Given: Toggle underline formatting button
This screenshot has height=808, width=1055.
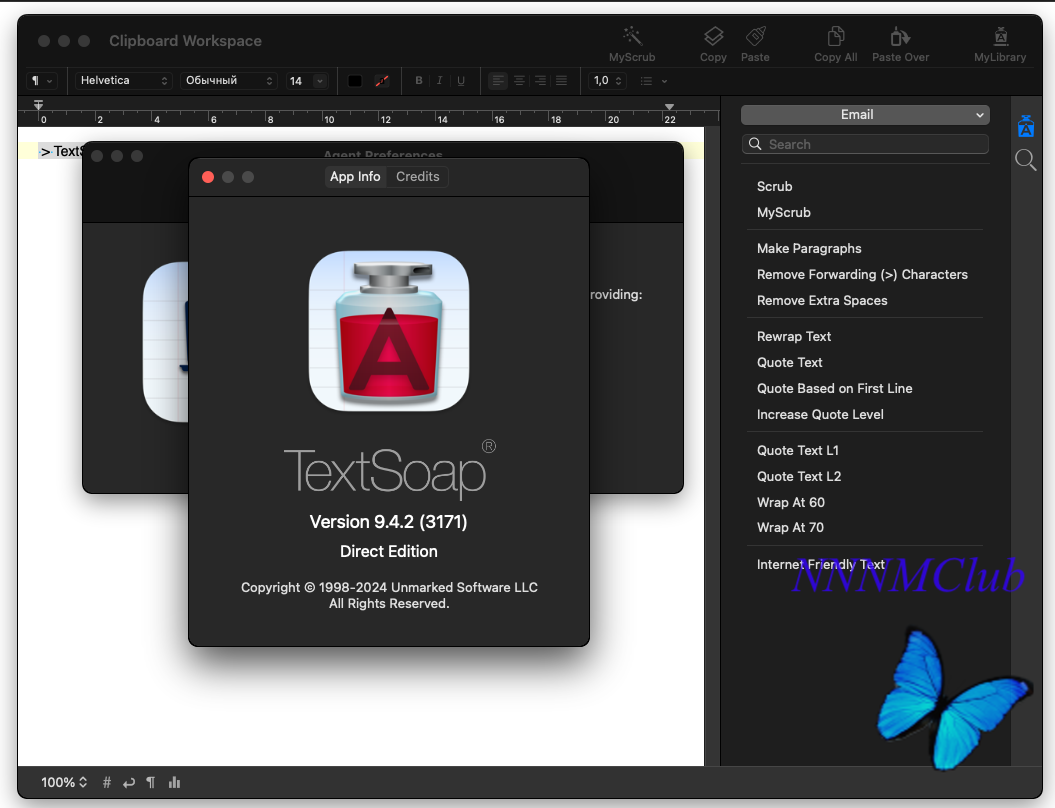Looking at the screenshot, I should point(461,81).
